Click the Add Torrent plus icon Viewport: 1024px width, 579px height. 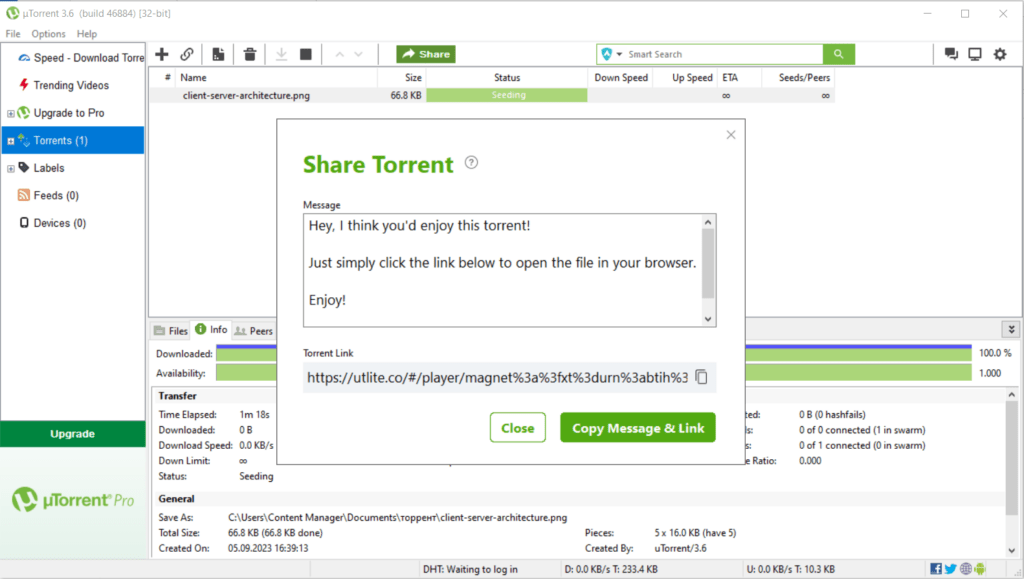(x=161, y=54)
